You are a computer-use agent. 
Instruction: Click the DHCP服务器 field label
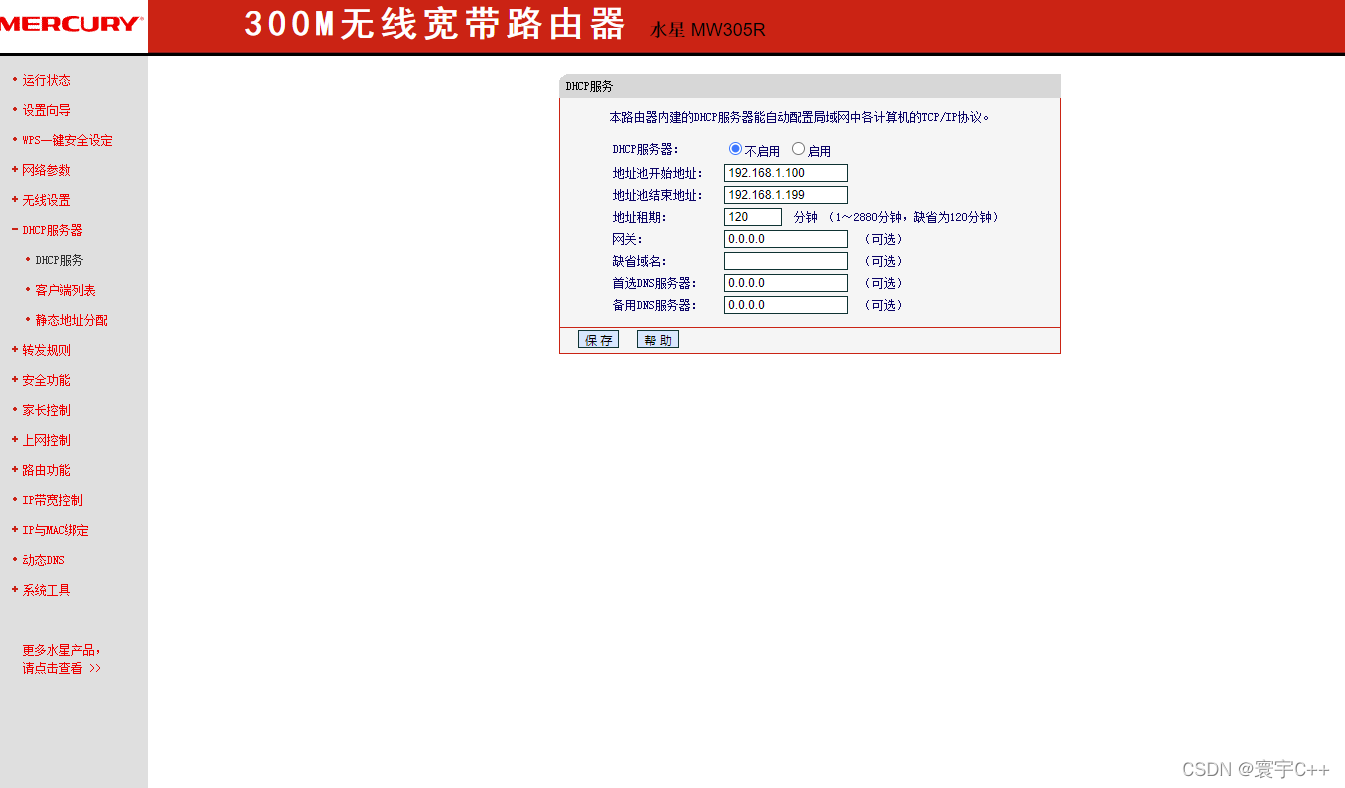point(645,150)
